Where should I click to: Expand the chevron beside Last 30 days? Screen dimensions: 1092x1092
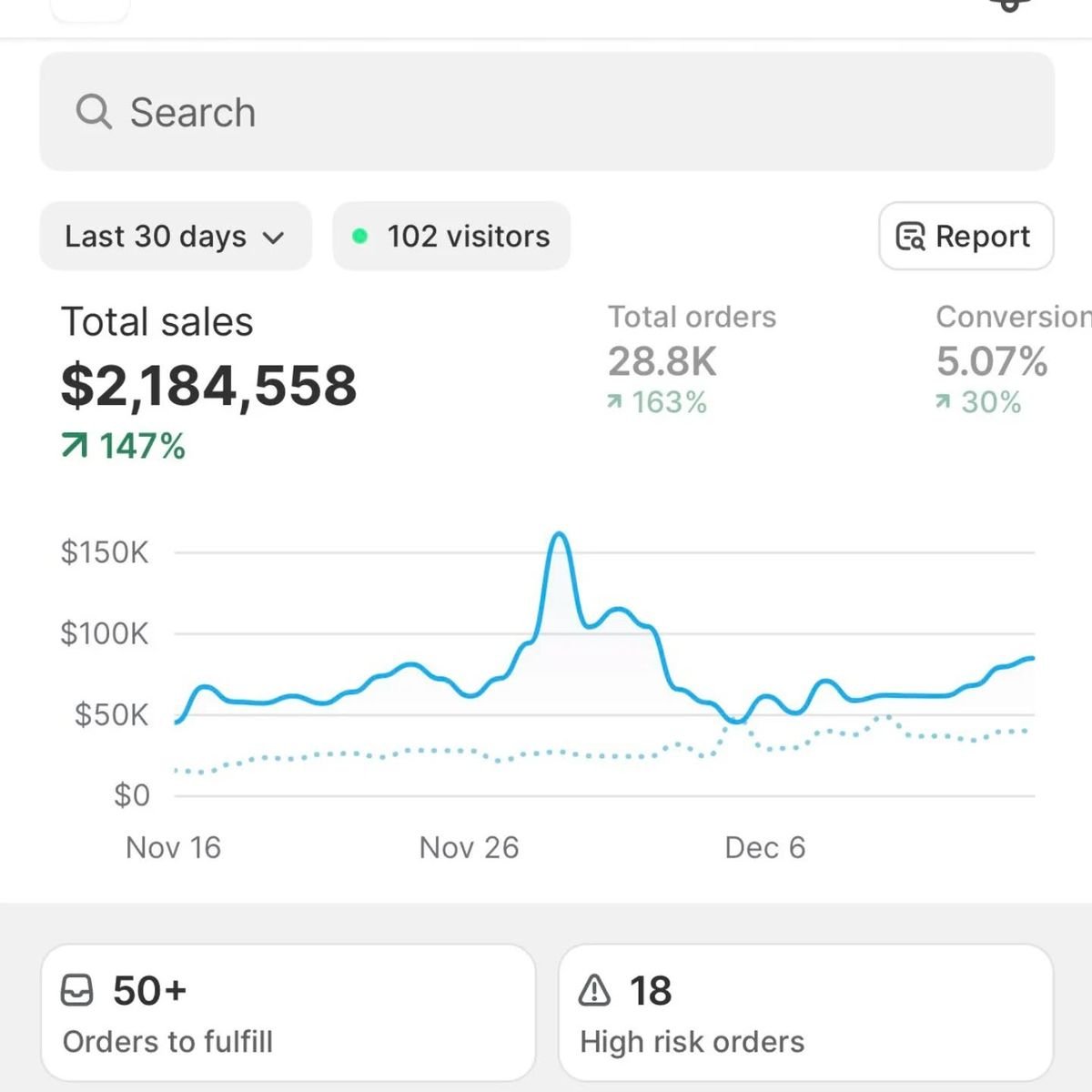[275, 238]
